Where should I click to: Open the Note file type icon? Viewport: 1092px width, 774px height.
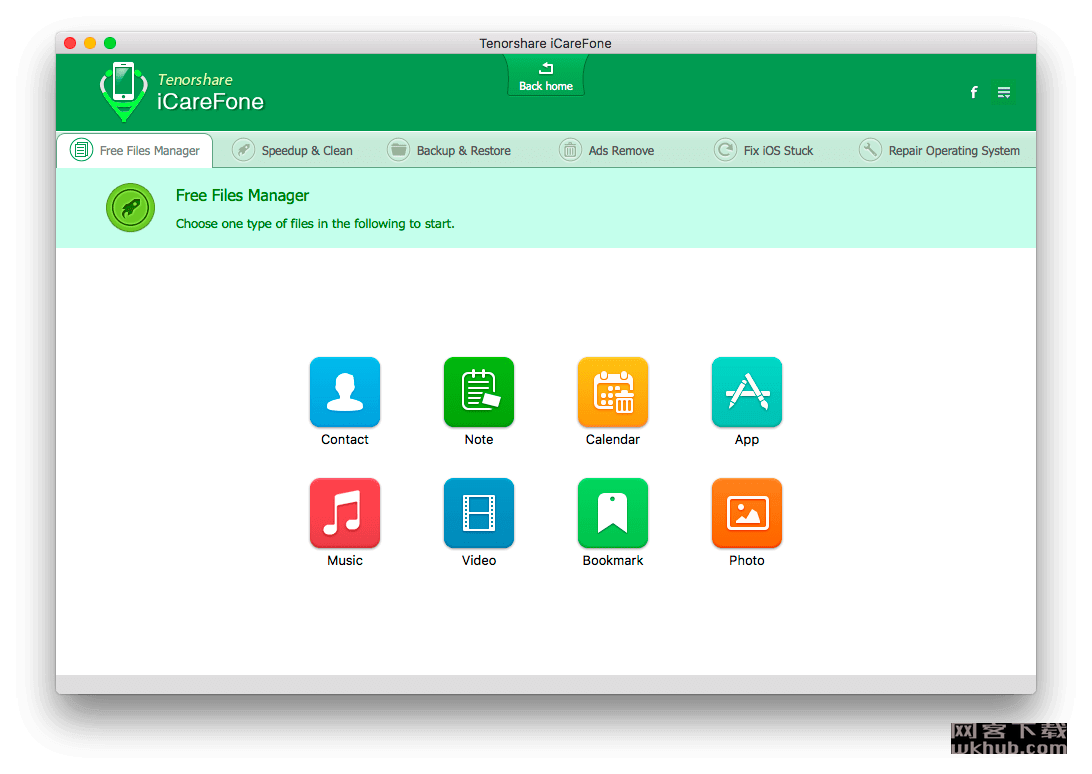[x=478, y=392]
